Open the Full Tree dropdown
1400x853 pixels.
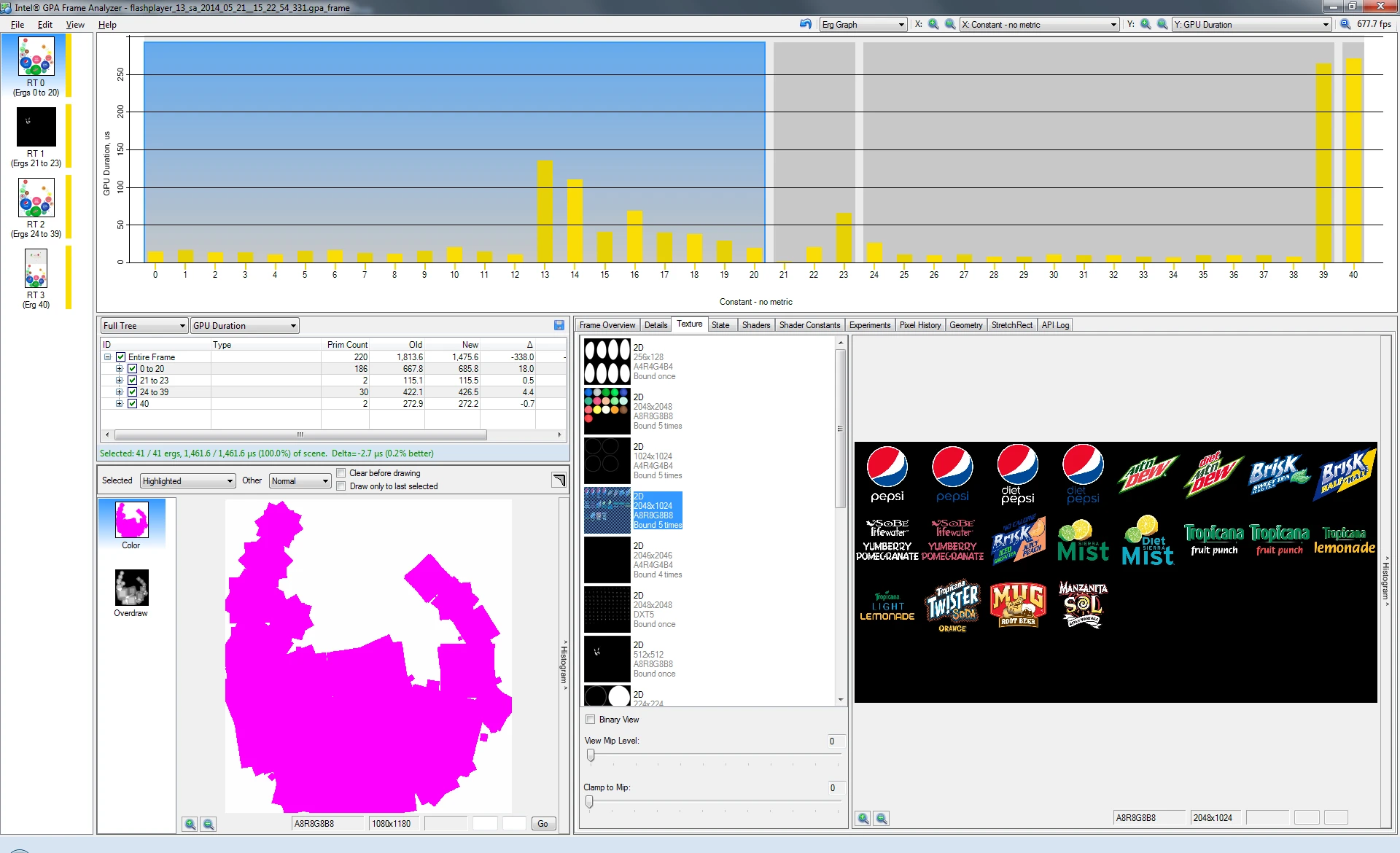(144, 326)
